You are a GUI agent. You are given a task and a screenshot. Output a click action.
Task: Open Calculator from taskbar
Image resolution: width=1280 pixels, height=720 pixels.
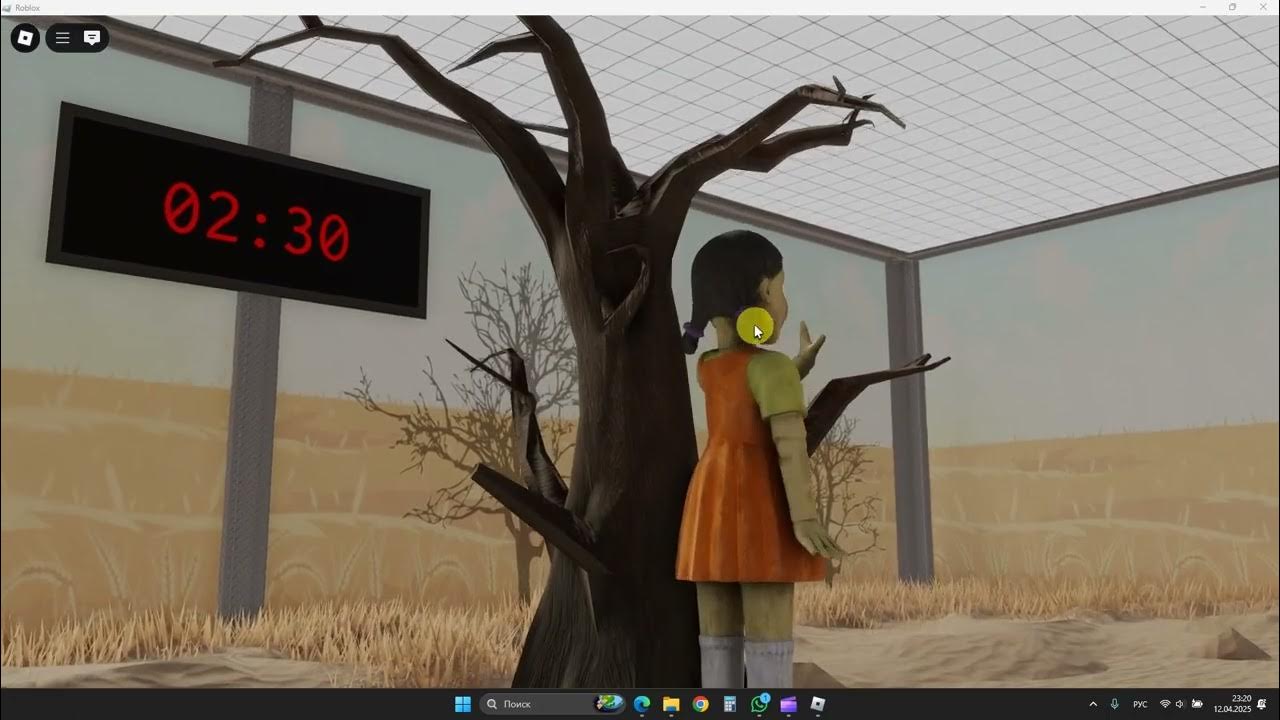[730, 704]
